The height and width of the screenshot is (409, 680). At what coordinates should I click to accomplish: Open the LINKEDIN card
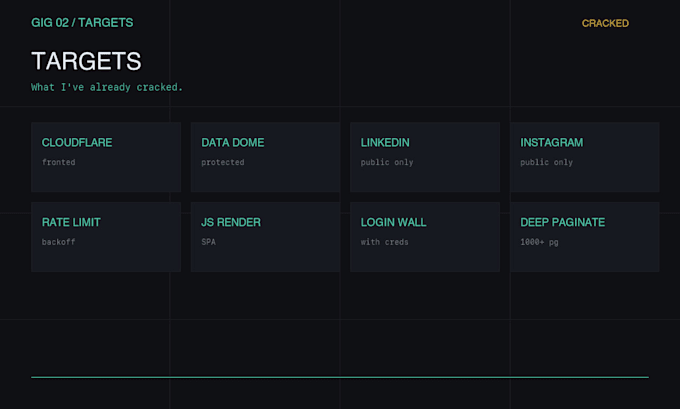425,157
